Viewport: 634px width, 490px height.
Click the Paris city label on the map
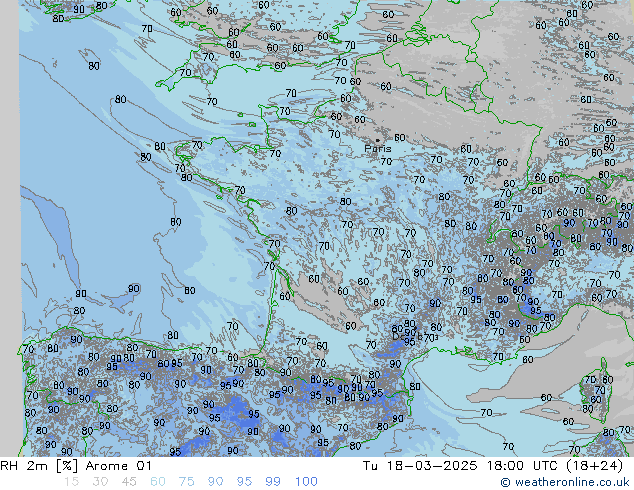(x=378, y=149)
